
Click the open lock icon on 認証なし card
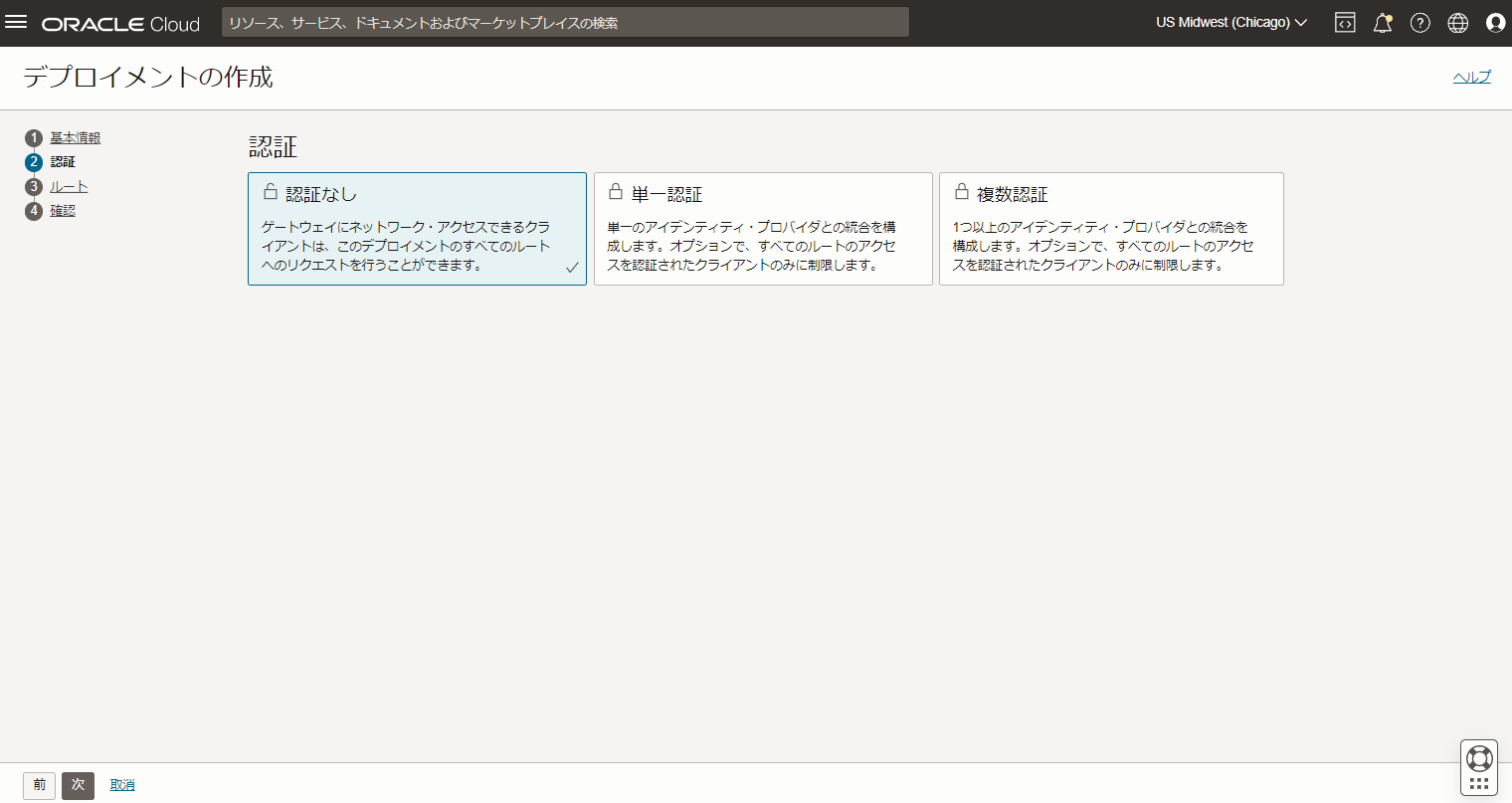click(270, 191)
